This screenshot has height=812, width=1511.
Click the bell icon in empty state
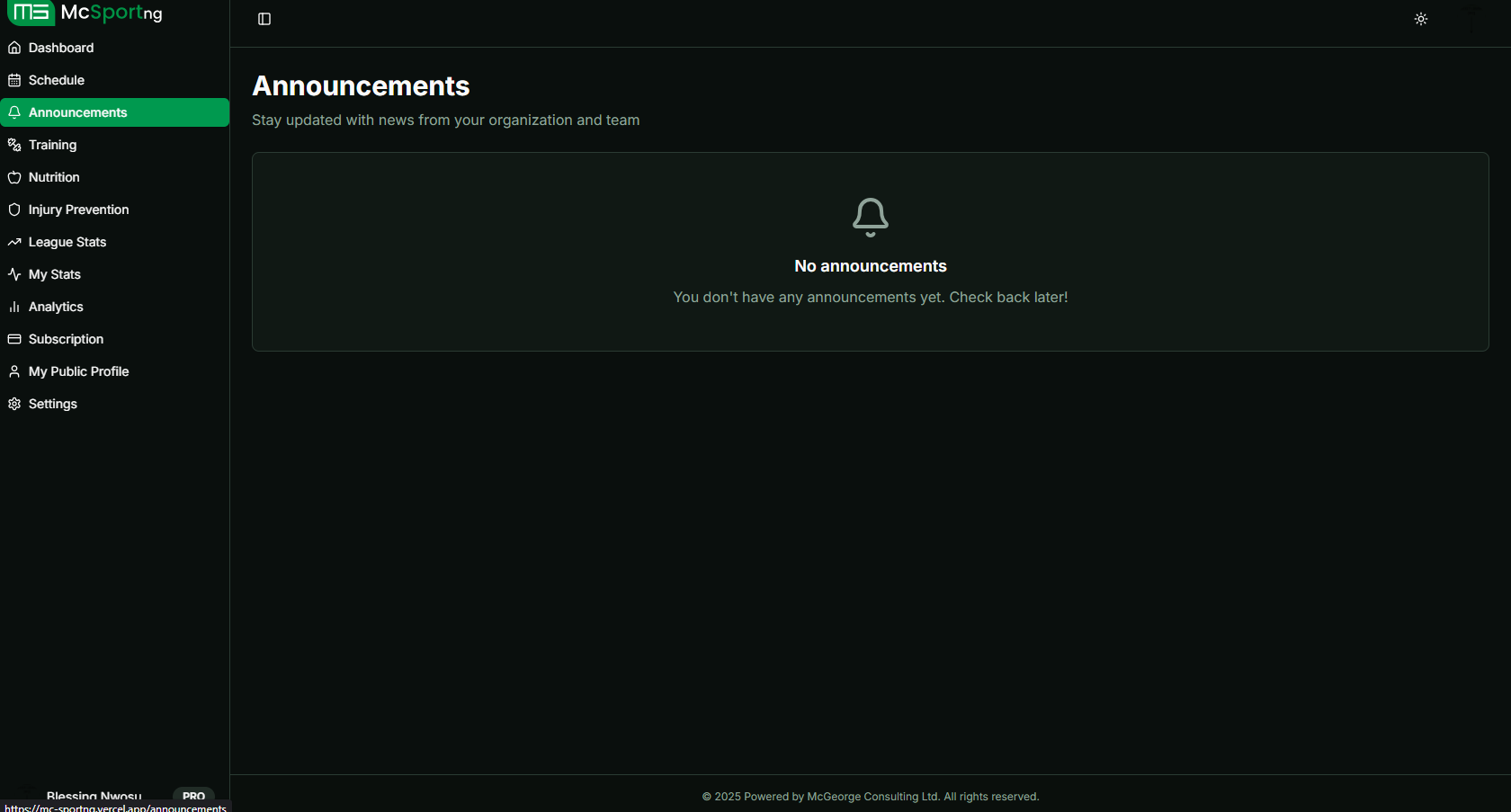coord(870,218)
